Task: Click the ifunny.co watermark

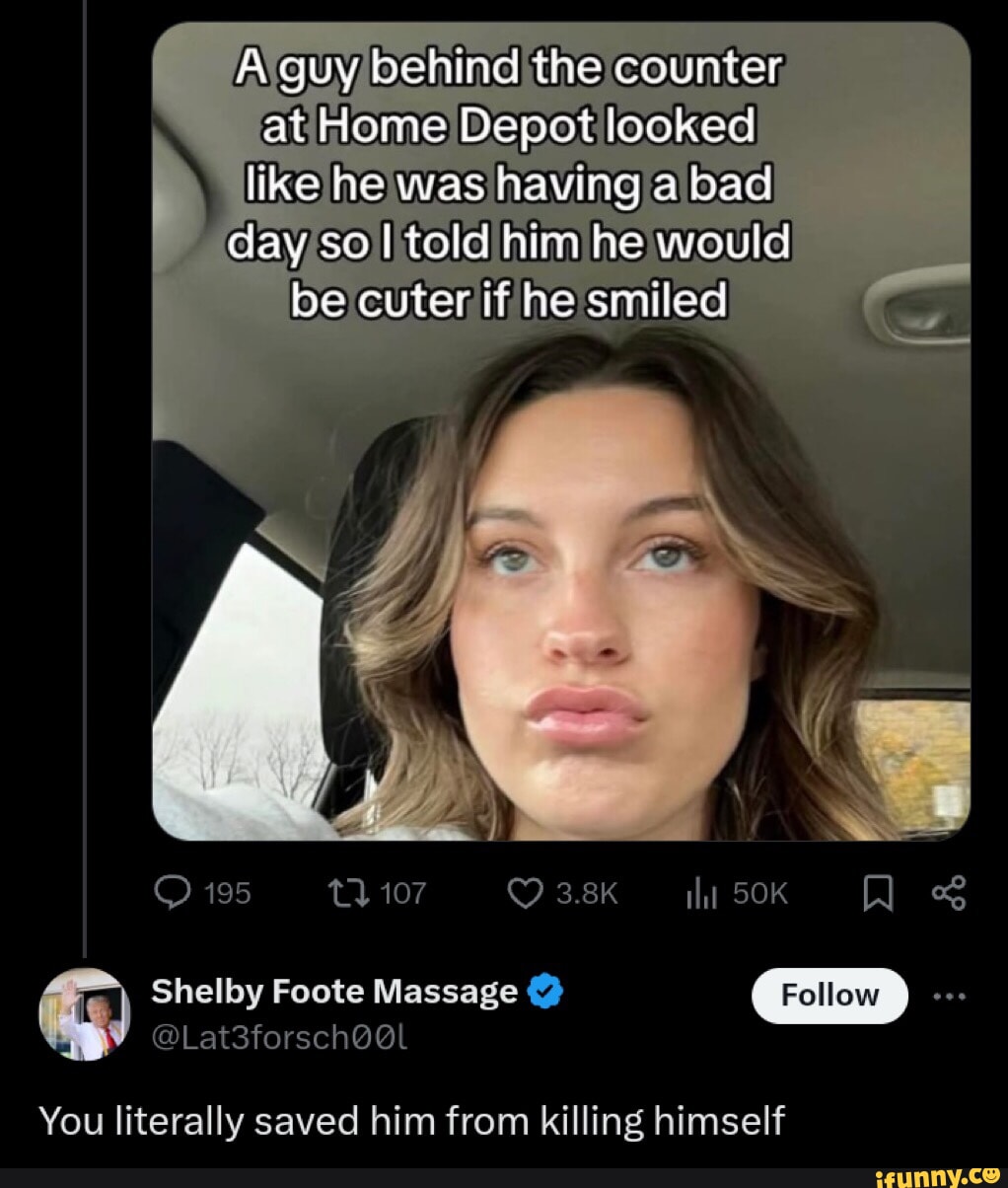Action: coord(937,1174)
